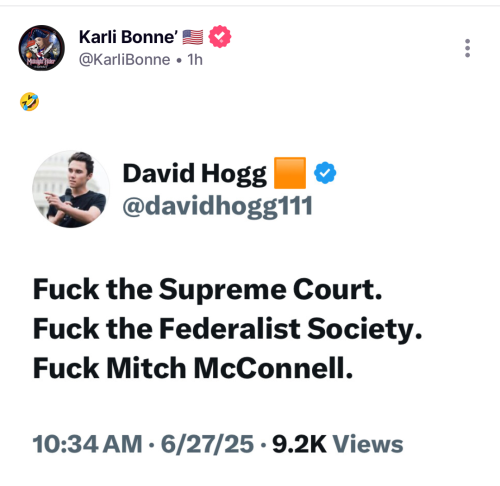
Task: Click the 10:34 AM time
Action: pyautogui.click(x=87, y=444)
